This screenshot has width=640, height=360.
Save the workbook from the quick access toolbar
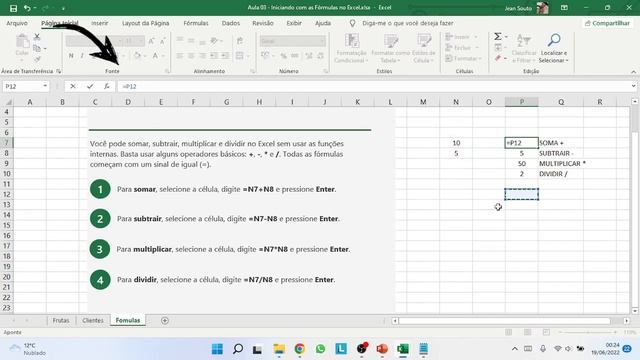click(13, 8)
